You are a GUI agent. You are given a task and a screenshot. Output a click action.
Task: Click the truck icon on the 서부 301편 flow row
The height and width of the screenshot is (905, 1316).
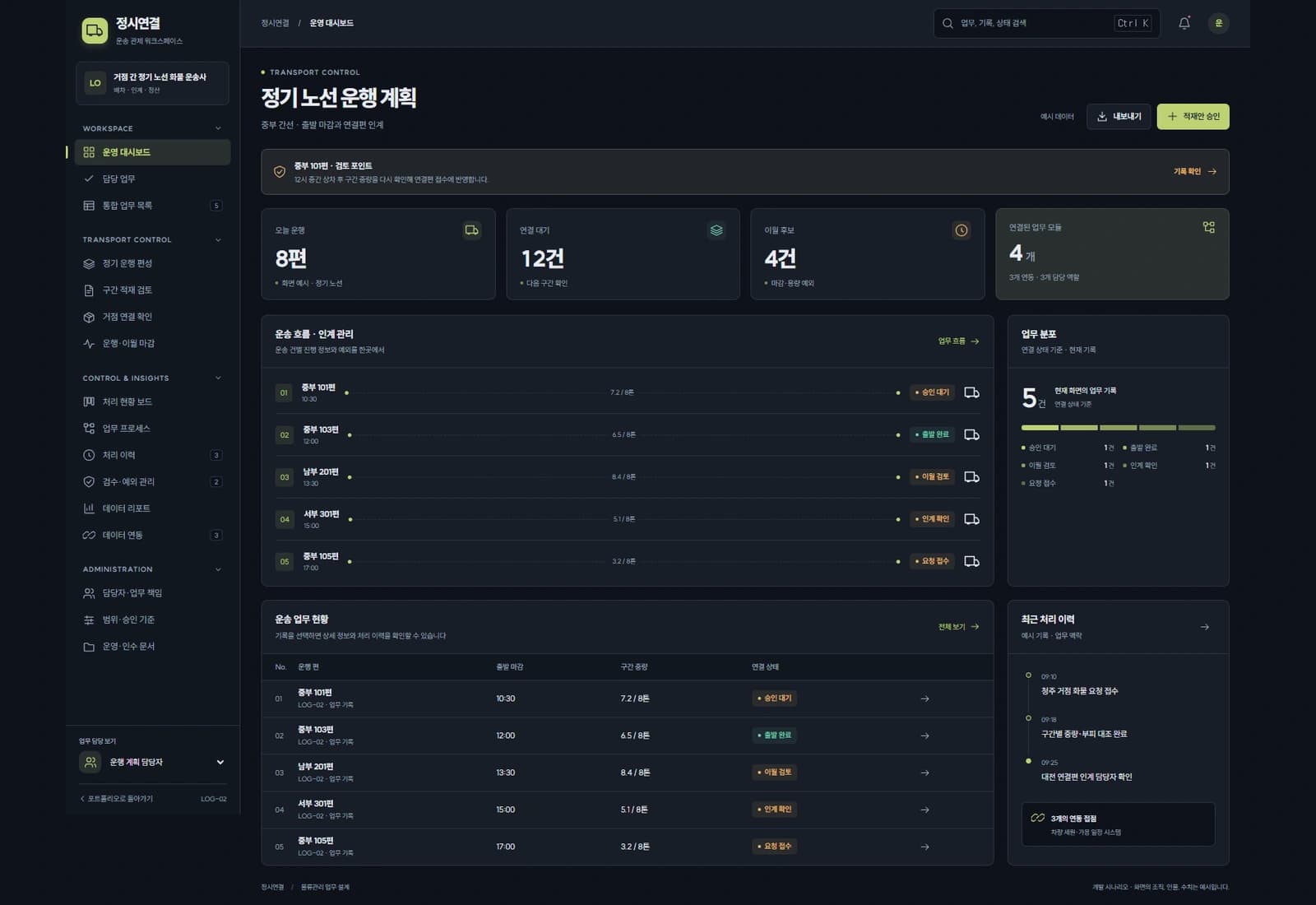click(x=971, y=519)
